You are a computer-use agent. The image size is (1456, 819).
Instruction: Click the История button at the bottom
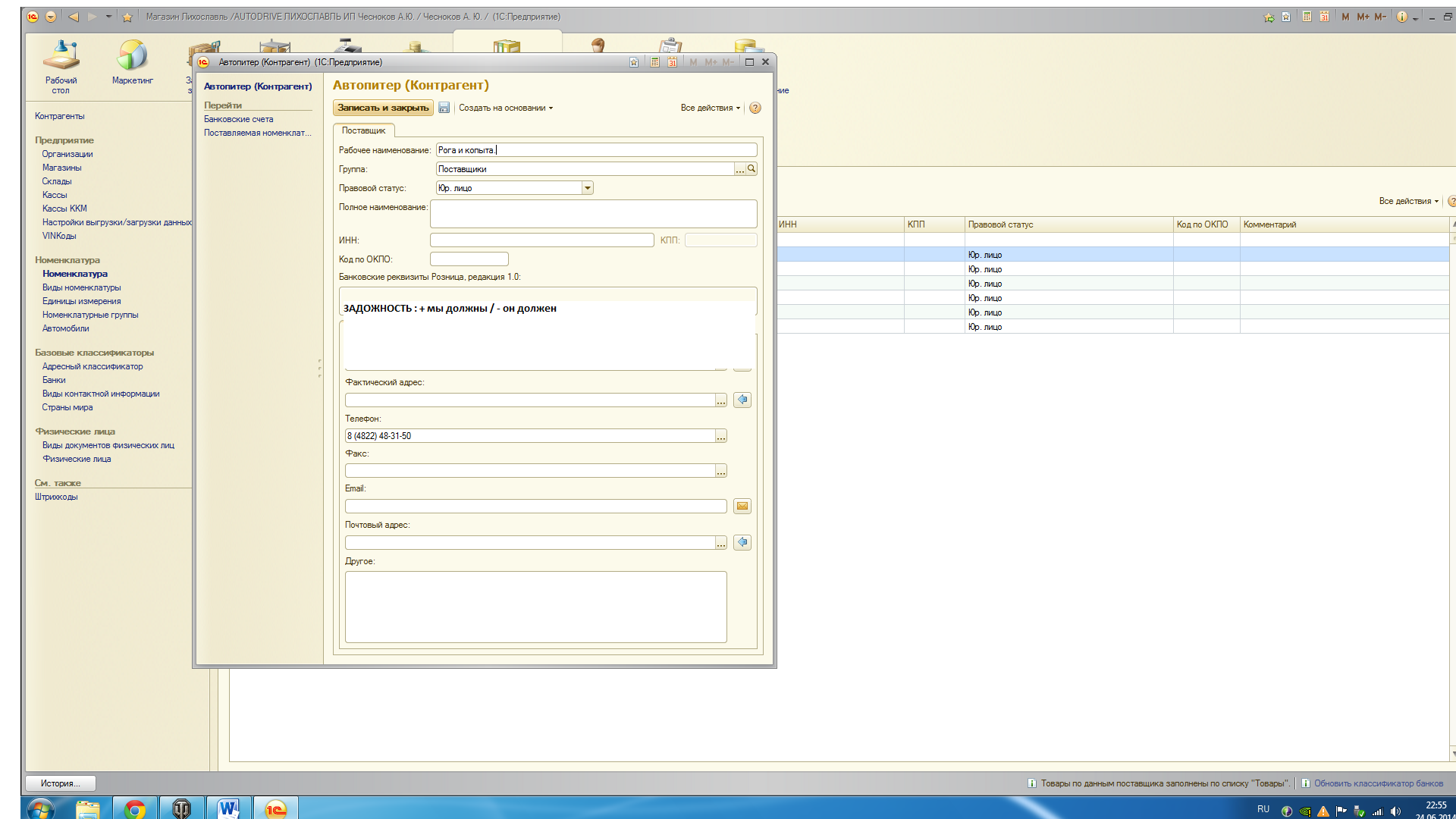pyautogui.click(x=61, y=783)
